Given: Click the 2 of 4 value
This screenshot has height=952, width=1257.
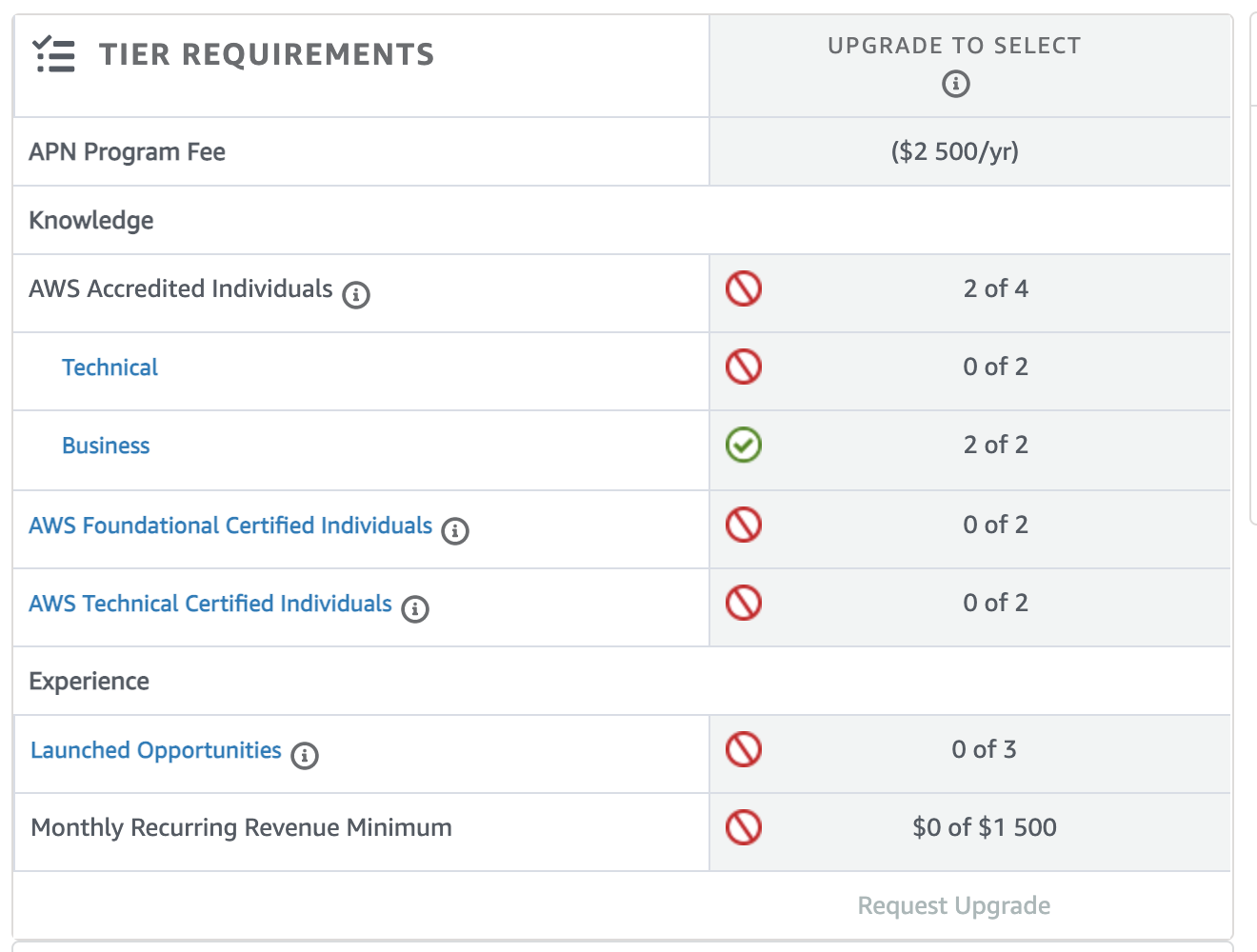Looking at the screenshot, I should [996, 288].
